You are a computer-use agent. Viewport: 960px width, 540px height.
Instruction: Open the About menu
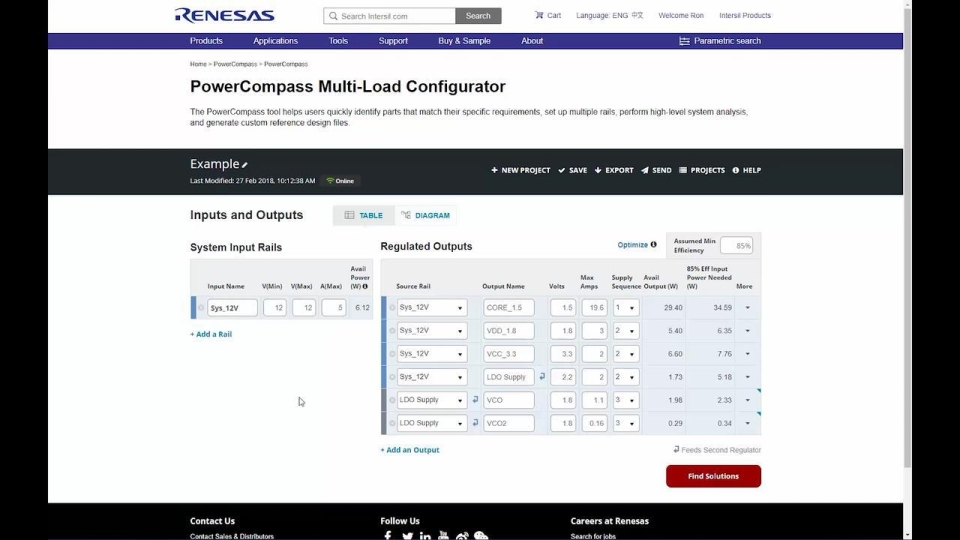click(532, 41)
